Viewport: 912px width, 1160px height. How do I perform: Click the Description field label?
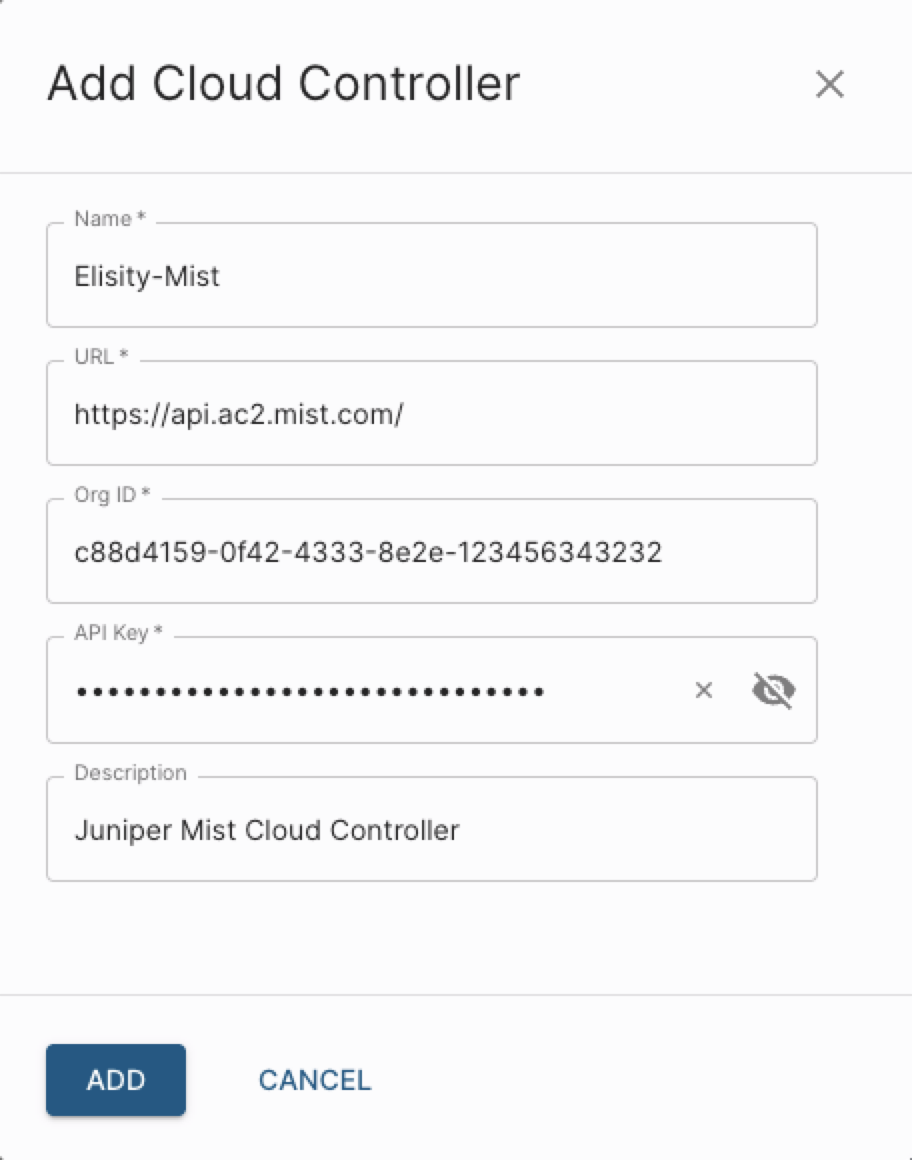coord(130,773)
